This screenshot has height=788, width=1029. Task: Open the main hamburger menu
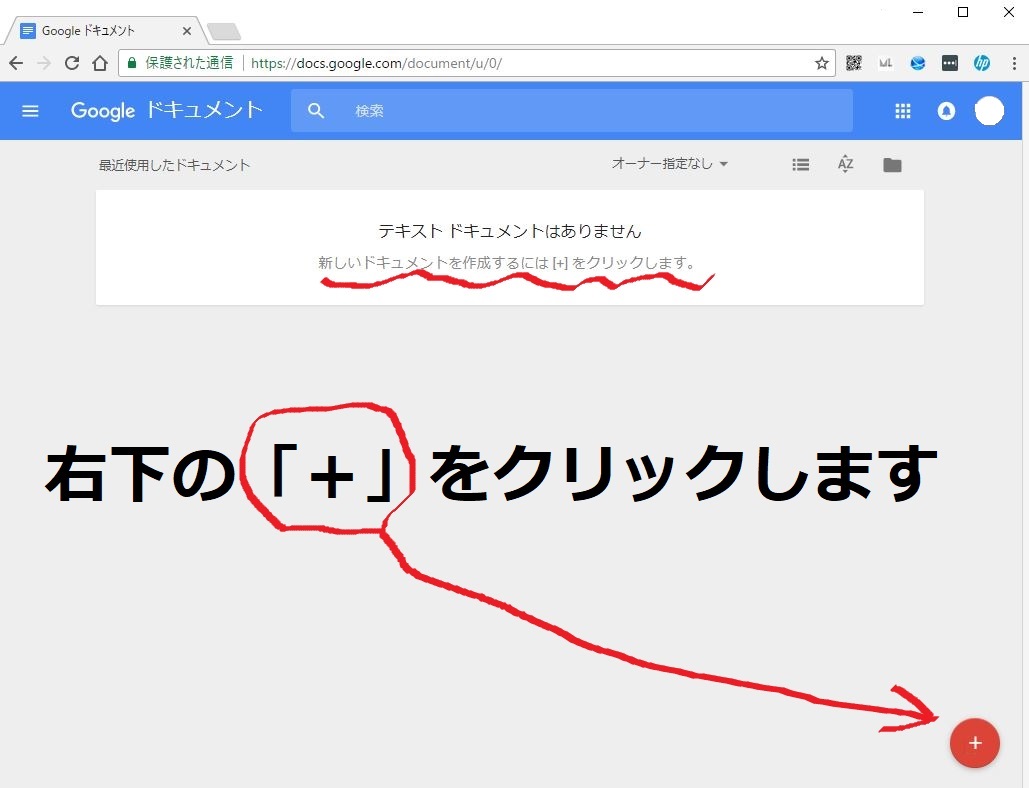coord(30,111)
